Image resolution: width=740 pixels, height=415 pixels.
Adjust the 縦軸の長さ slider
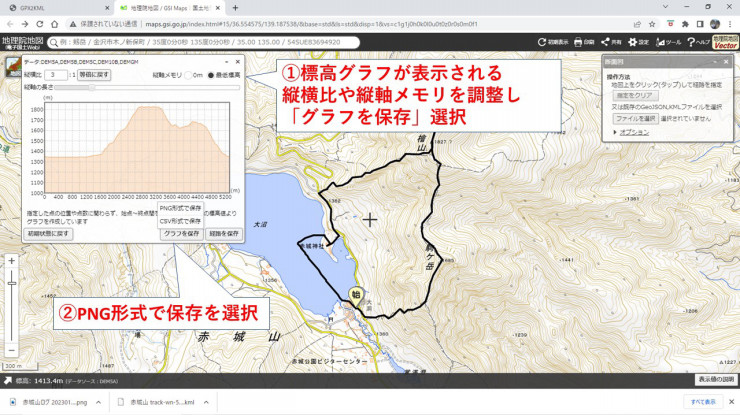(146, 87)
